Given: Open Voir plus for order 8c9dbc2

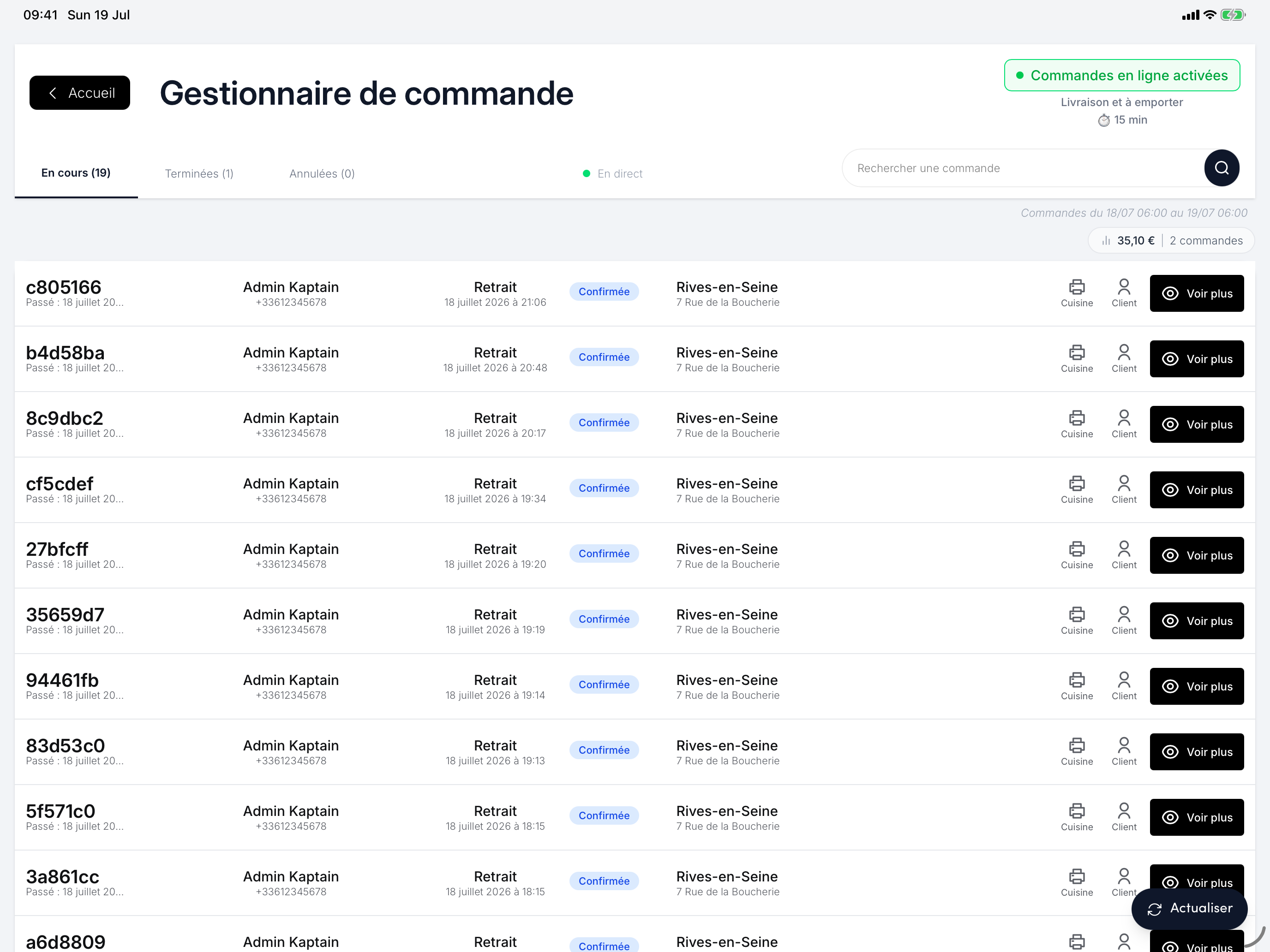Looking at the screenshot, I should point(1197,424).
